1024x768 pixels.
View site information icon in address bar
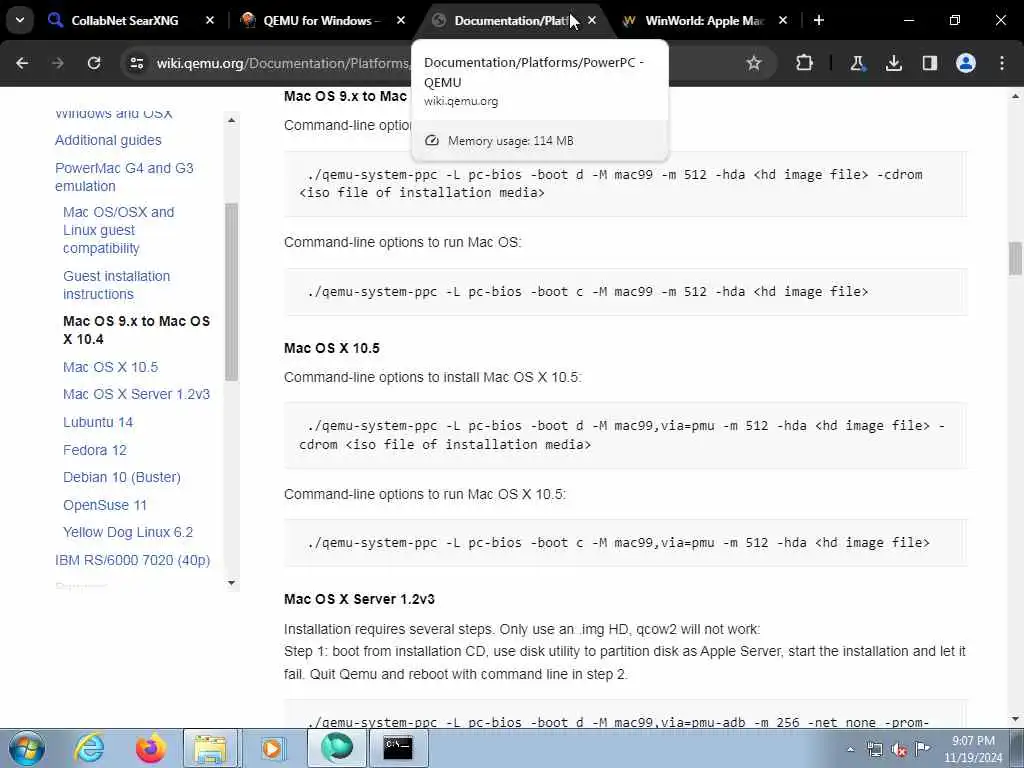pyautogui.click(x=136, y=63)
